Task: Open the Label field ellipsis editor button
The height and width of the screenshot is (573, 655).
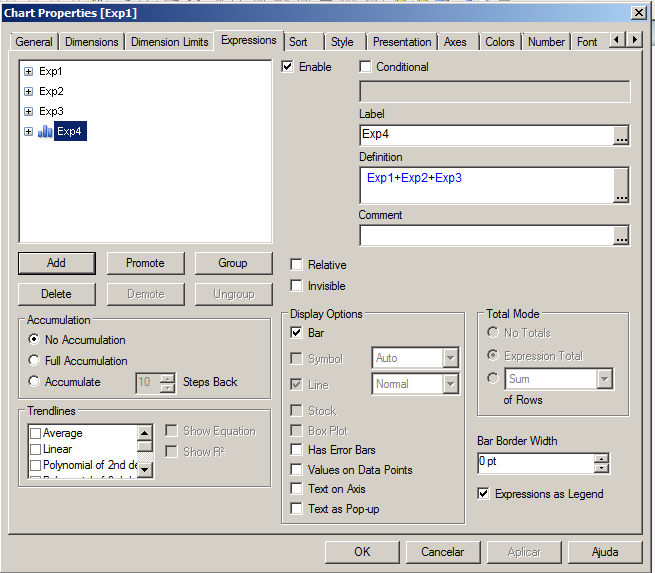Action: [621, 135]
